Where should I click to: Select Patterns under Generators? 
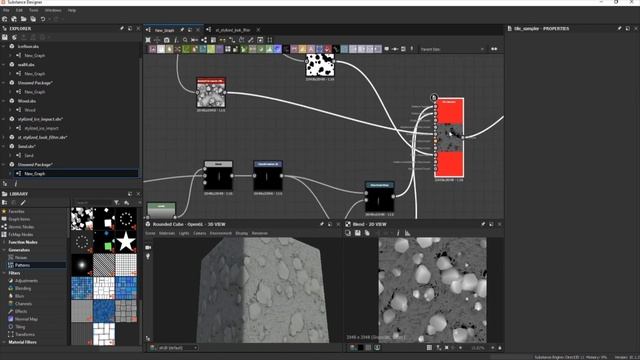(22, 265)
